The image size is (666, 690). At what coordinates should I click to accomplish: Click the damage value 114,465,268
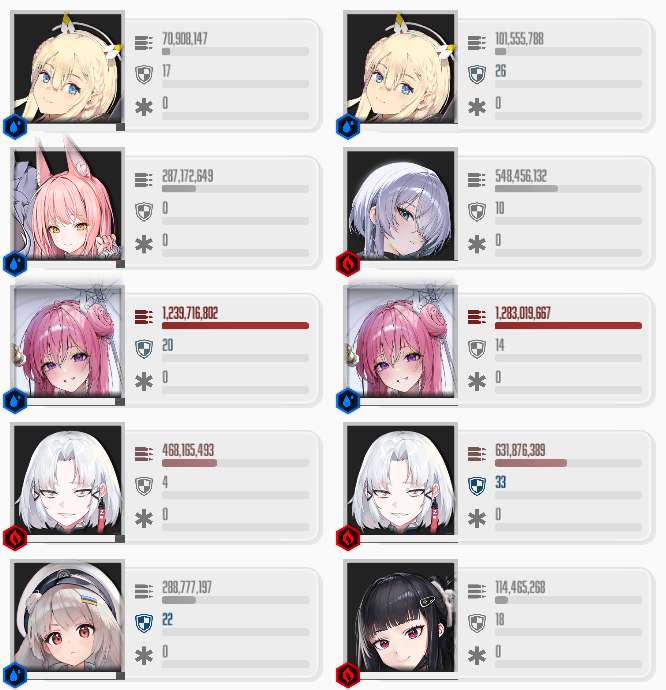click(x=520, y=587)
